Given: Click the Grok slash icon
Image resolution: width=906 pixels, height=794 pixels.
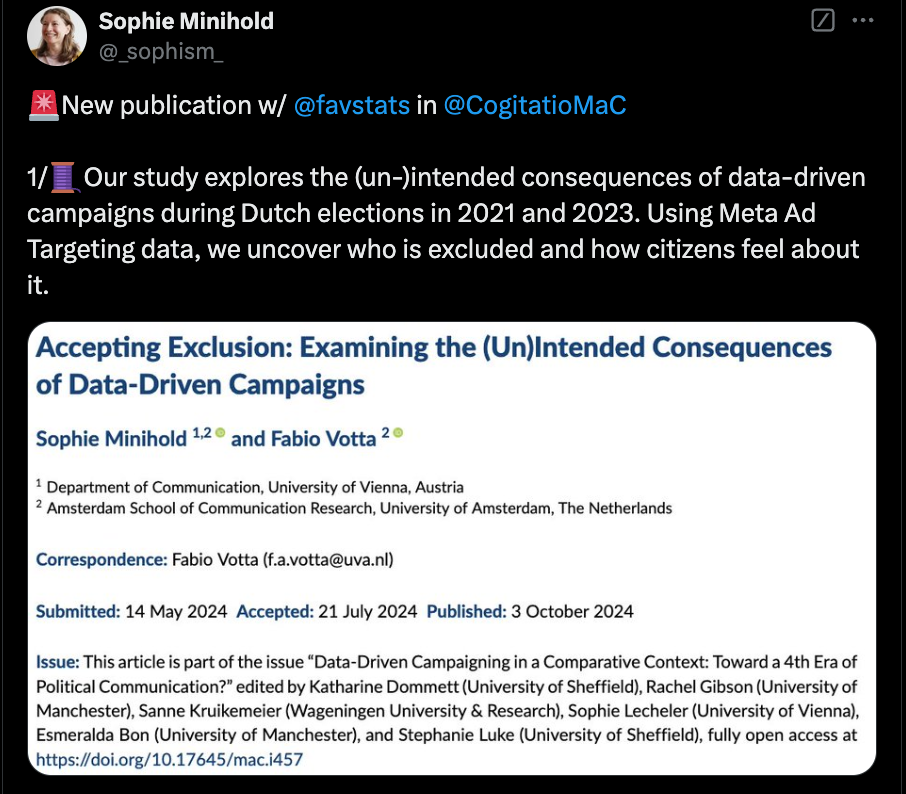Looking at the screenshot, I should point(823,21).
